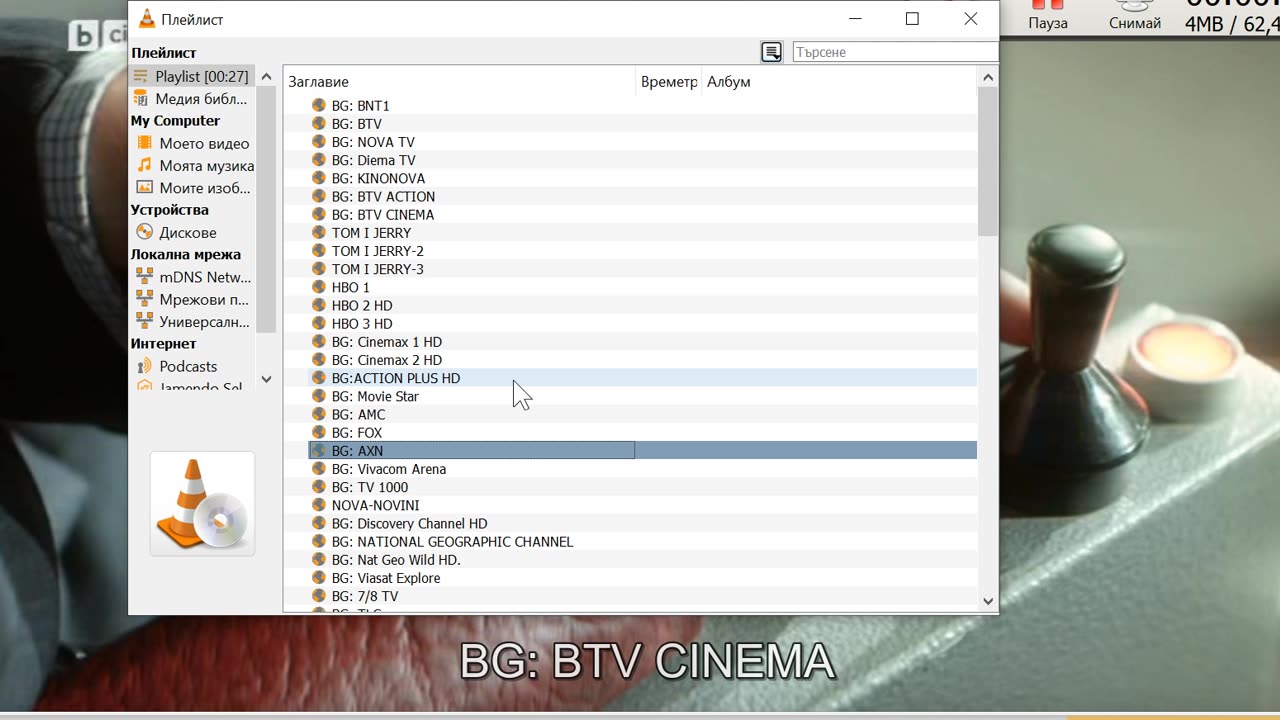Sort by Времетраене column header
Image resolution: width=1280 pixels, height=720 pixels.
click(668, 82)
